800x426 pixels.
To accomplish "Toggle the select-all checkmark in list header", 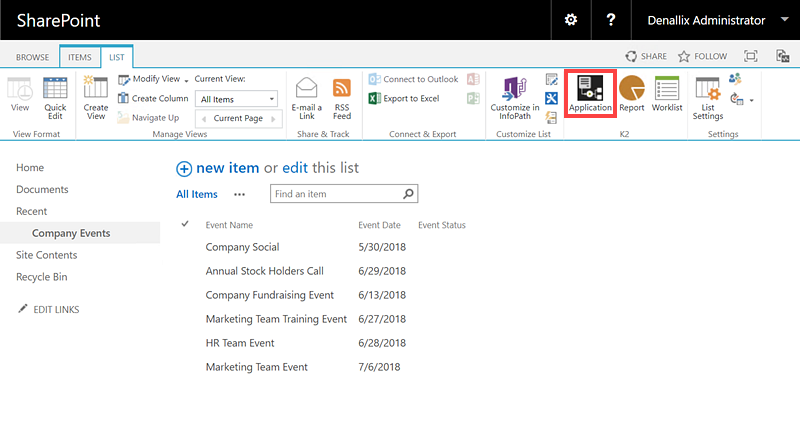I will click(x=185, y=224).
